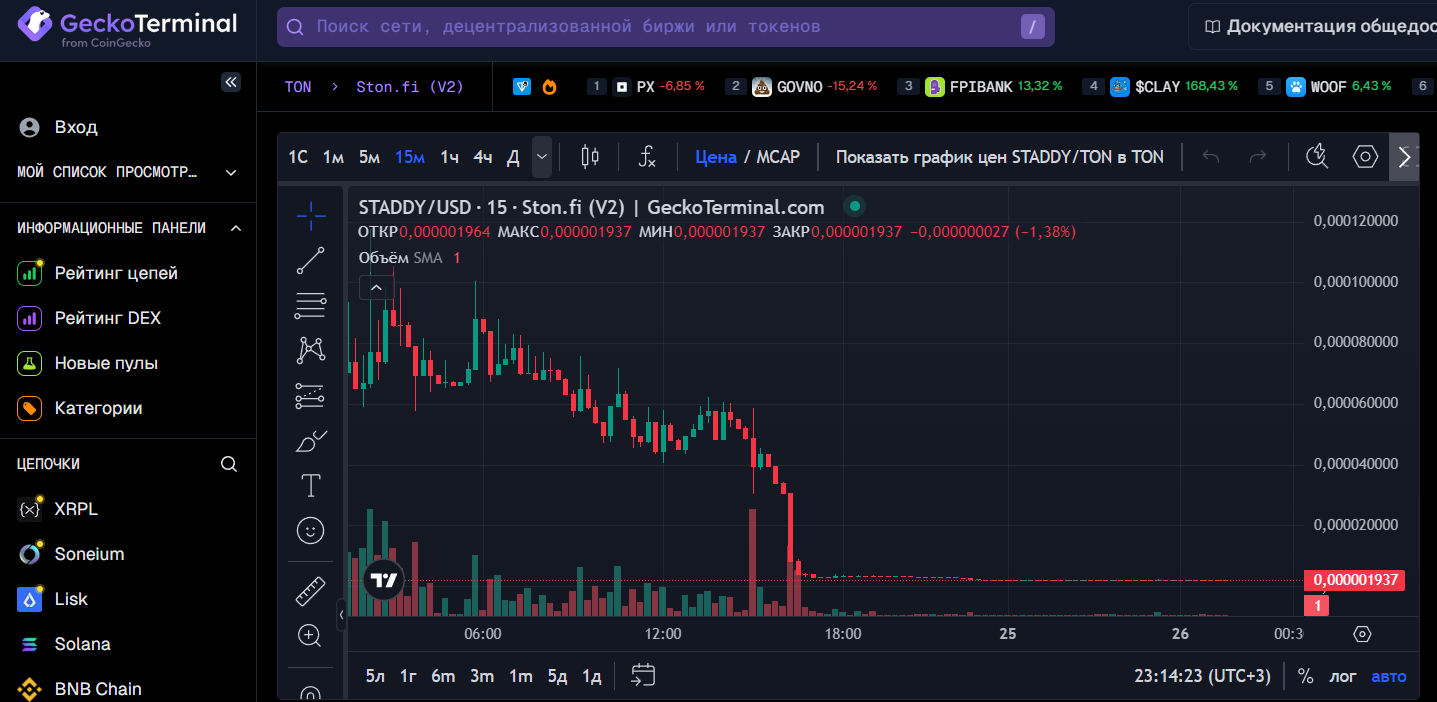The image size is (1437, 702).
Task: Open the candlestick chart type selector
Action: click(x=590, y=156)
